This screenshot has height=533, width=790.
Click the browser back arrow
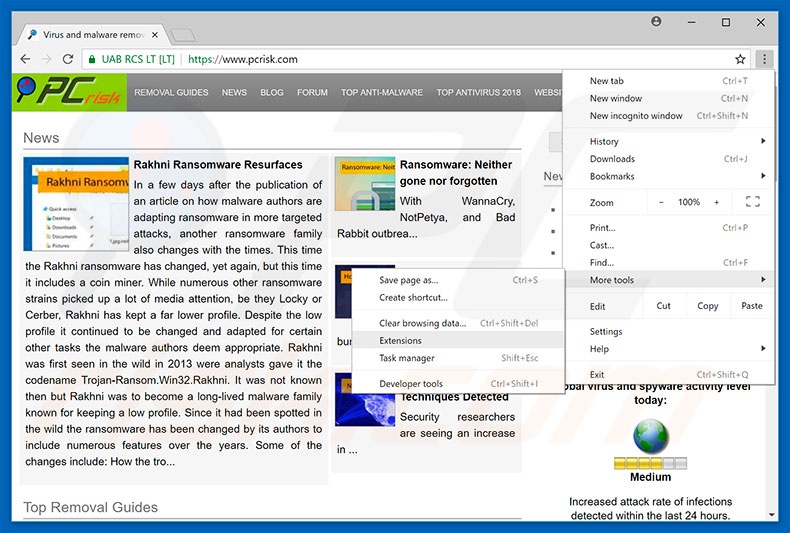click(24, 59)
